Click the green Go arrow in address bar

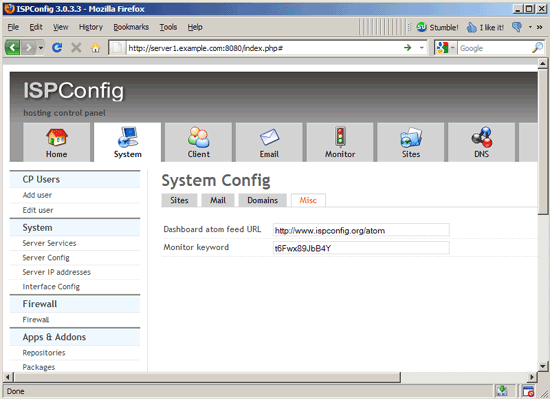(x=408, y=48)
